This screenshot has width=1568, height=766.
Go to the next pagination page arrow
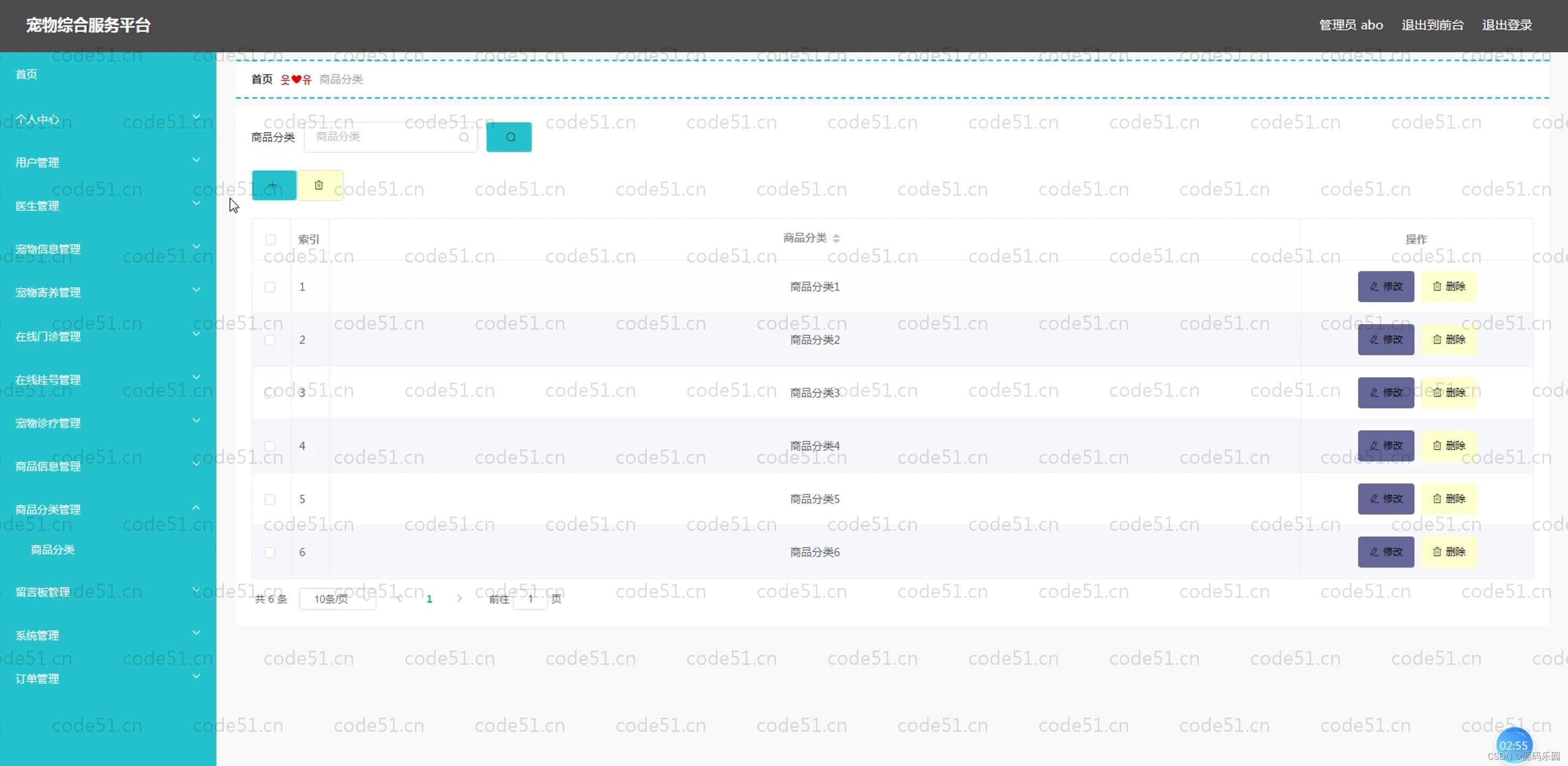pos(459,598)
